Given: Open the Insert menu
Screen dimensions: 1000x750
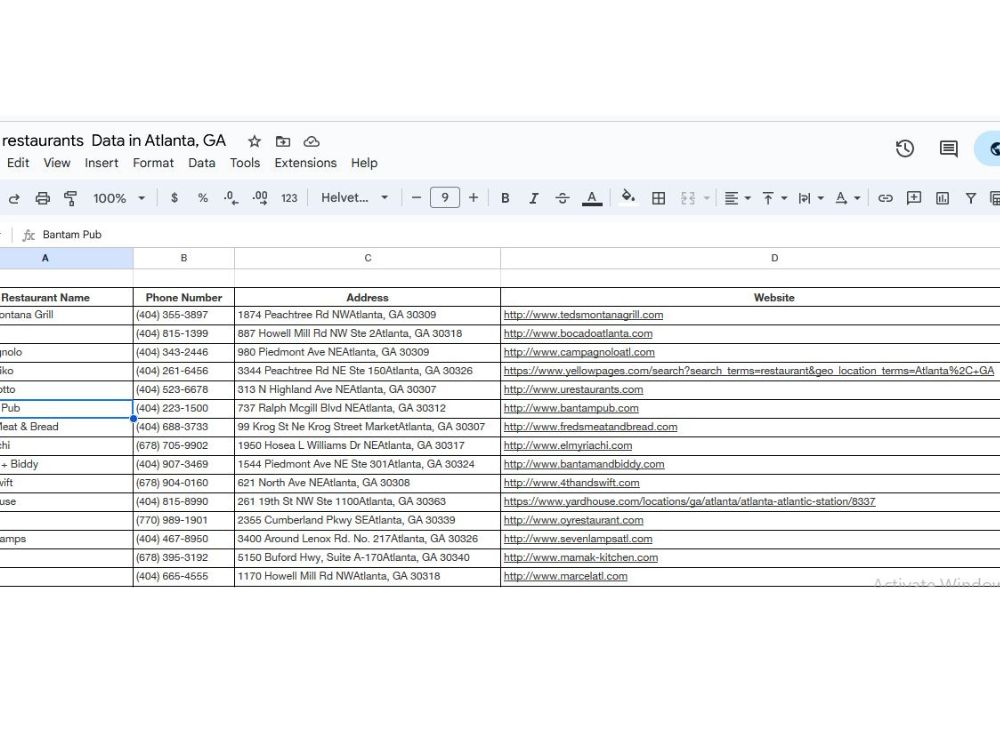Looking at the screenshot, I should point(101,163).
